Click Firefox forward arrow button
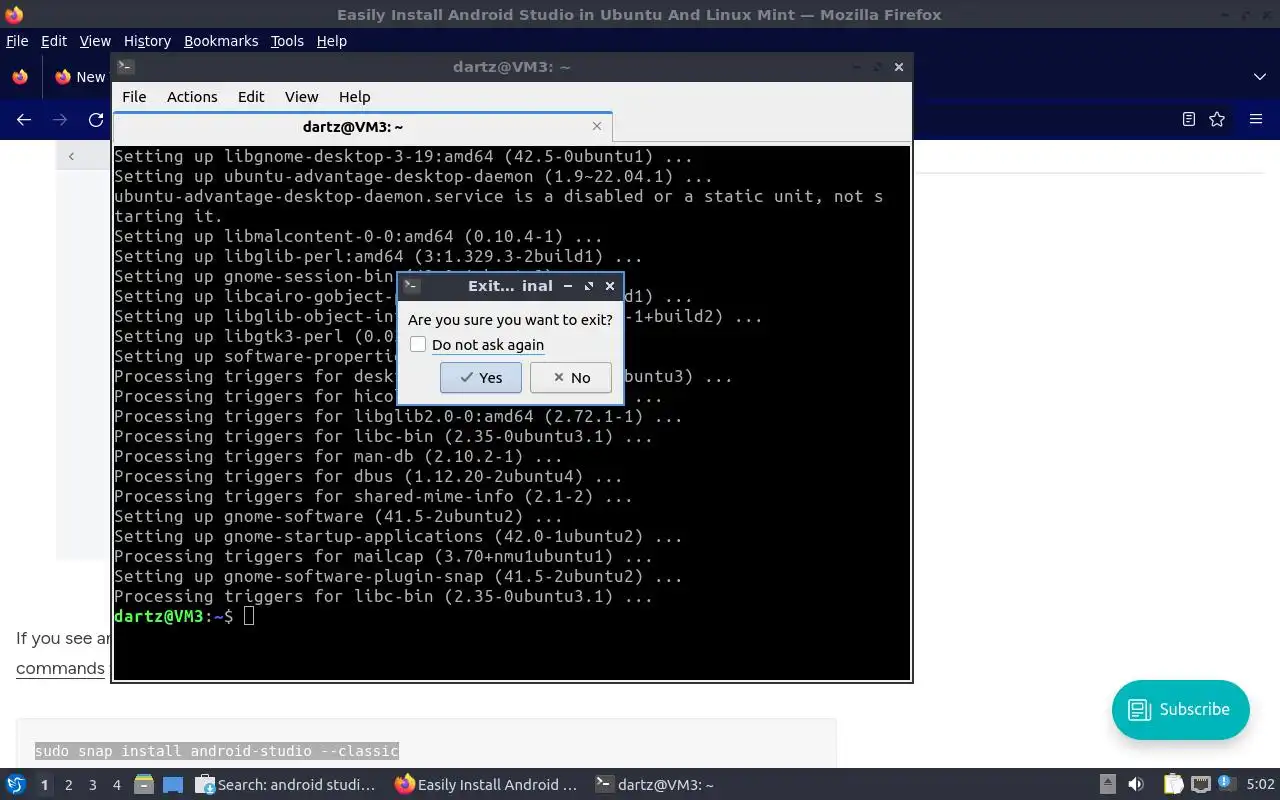This screenshot has width=1280, height=800. [x=60, y=119]
